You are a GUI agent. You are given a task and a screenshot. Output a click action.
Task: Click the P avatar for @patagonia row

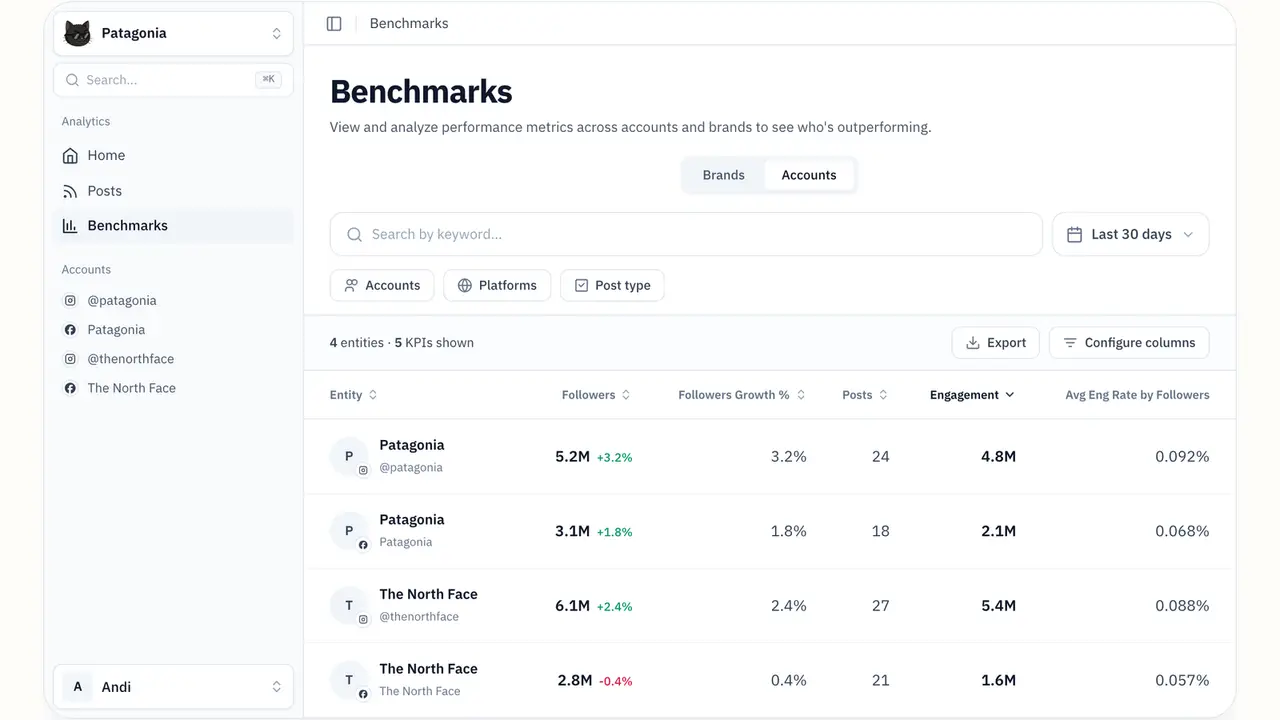[349, 456]
